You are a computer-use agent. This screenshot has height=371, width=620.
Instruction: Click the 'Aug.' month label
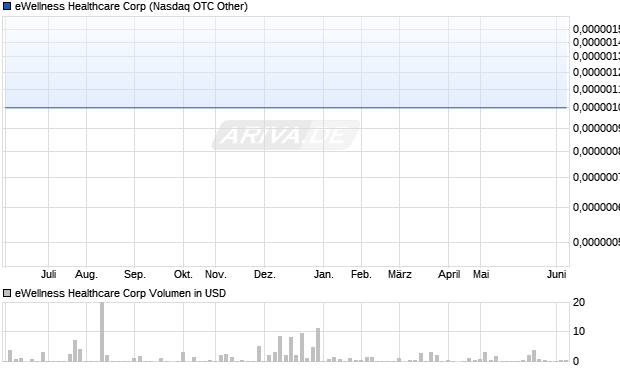pyautogui.click(x=86, y=274)
